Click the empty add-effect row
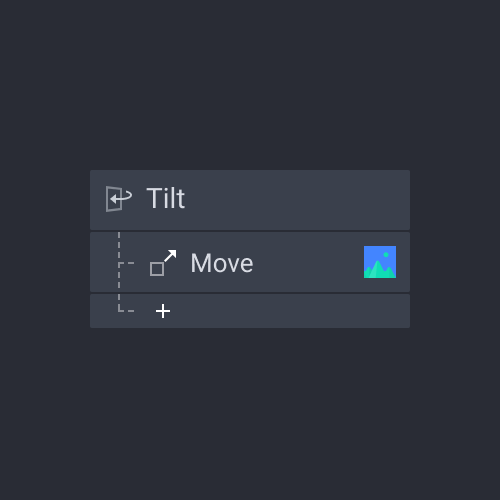The width and height of the screenshot is (500, 500). [250, 311]
